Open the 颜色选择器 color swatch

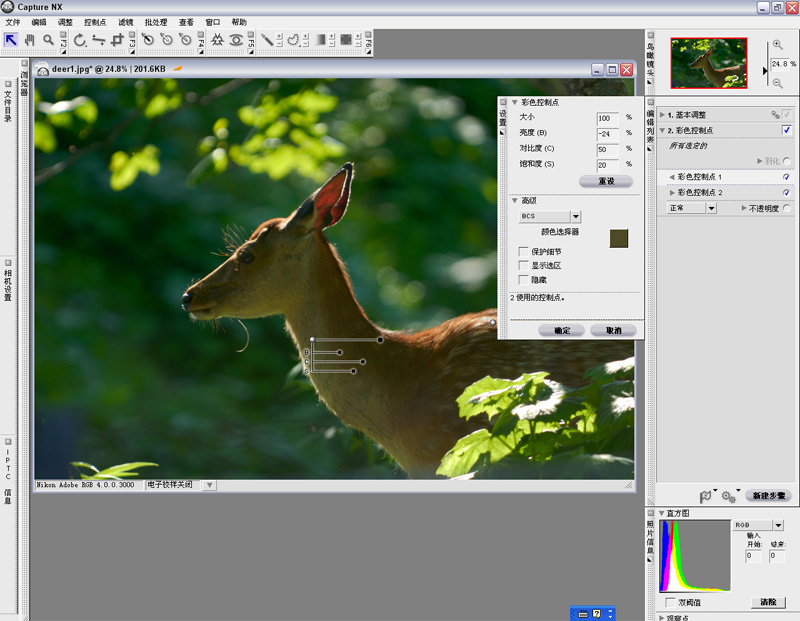tap(618, 238)
